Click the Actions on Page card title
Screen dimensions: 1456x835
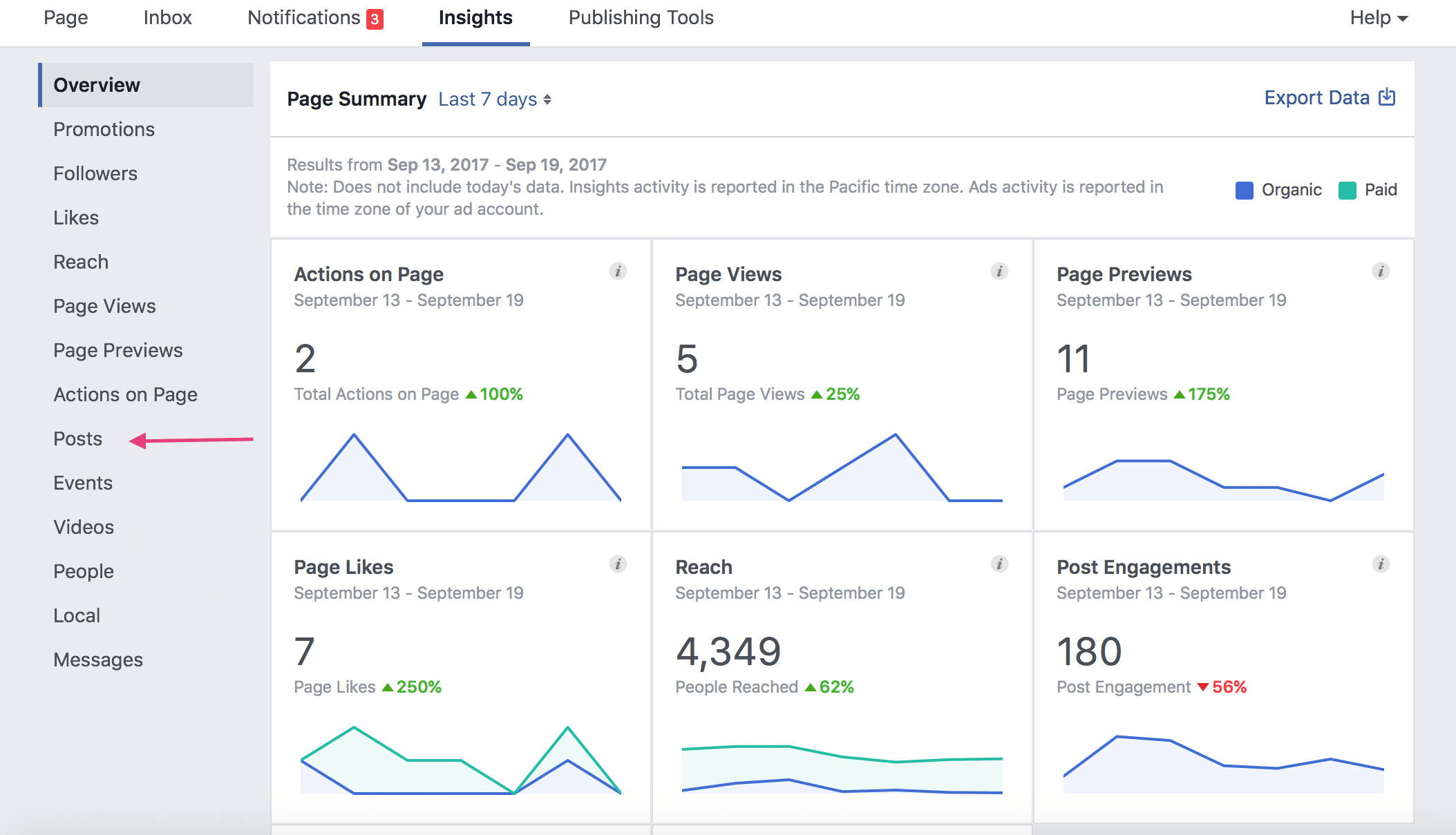(x=369, y=274)
